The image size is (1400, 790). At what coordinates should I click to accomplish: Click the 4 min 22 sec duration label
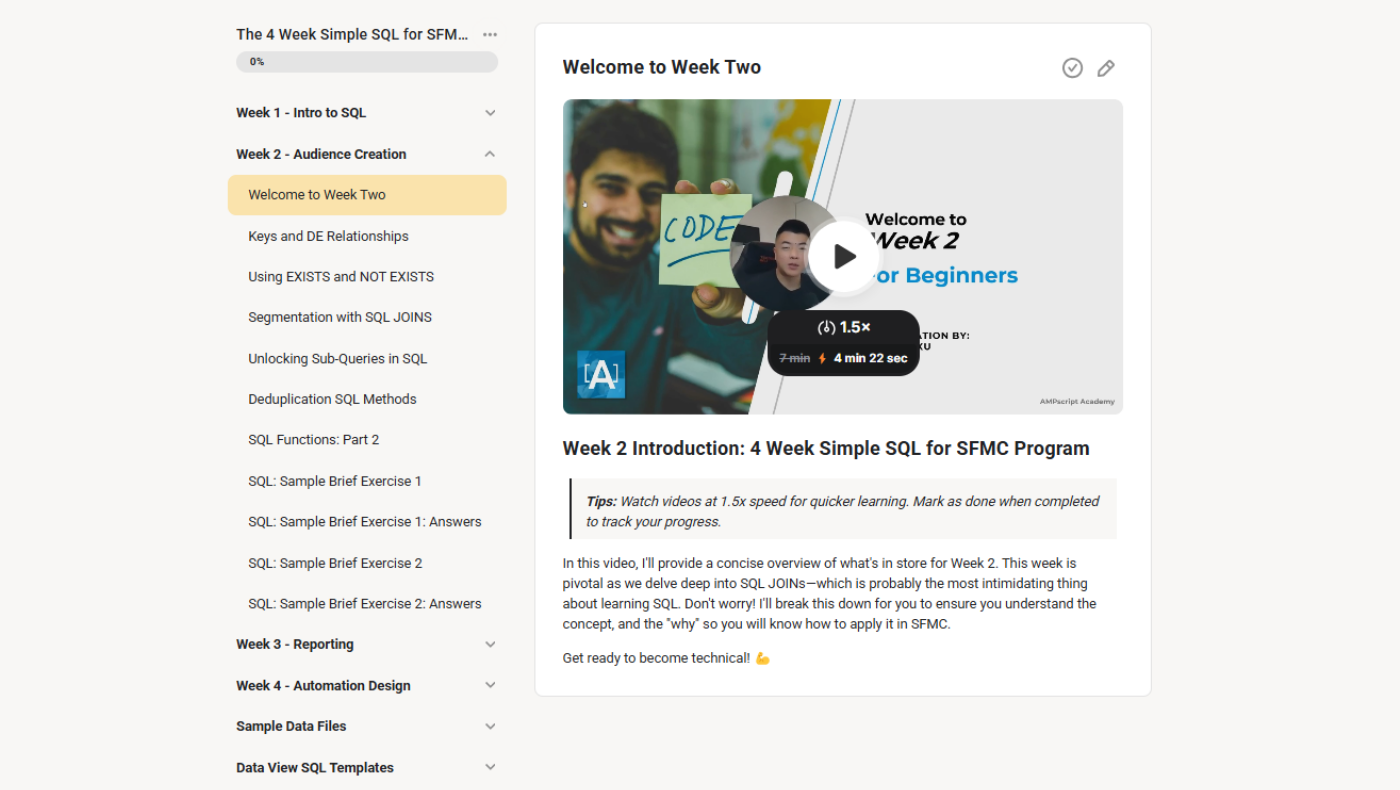[x=870, y=358]
